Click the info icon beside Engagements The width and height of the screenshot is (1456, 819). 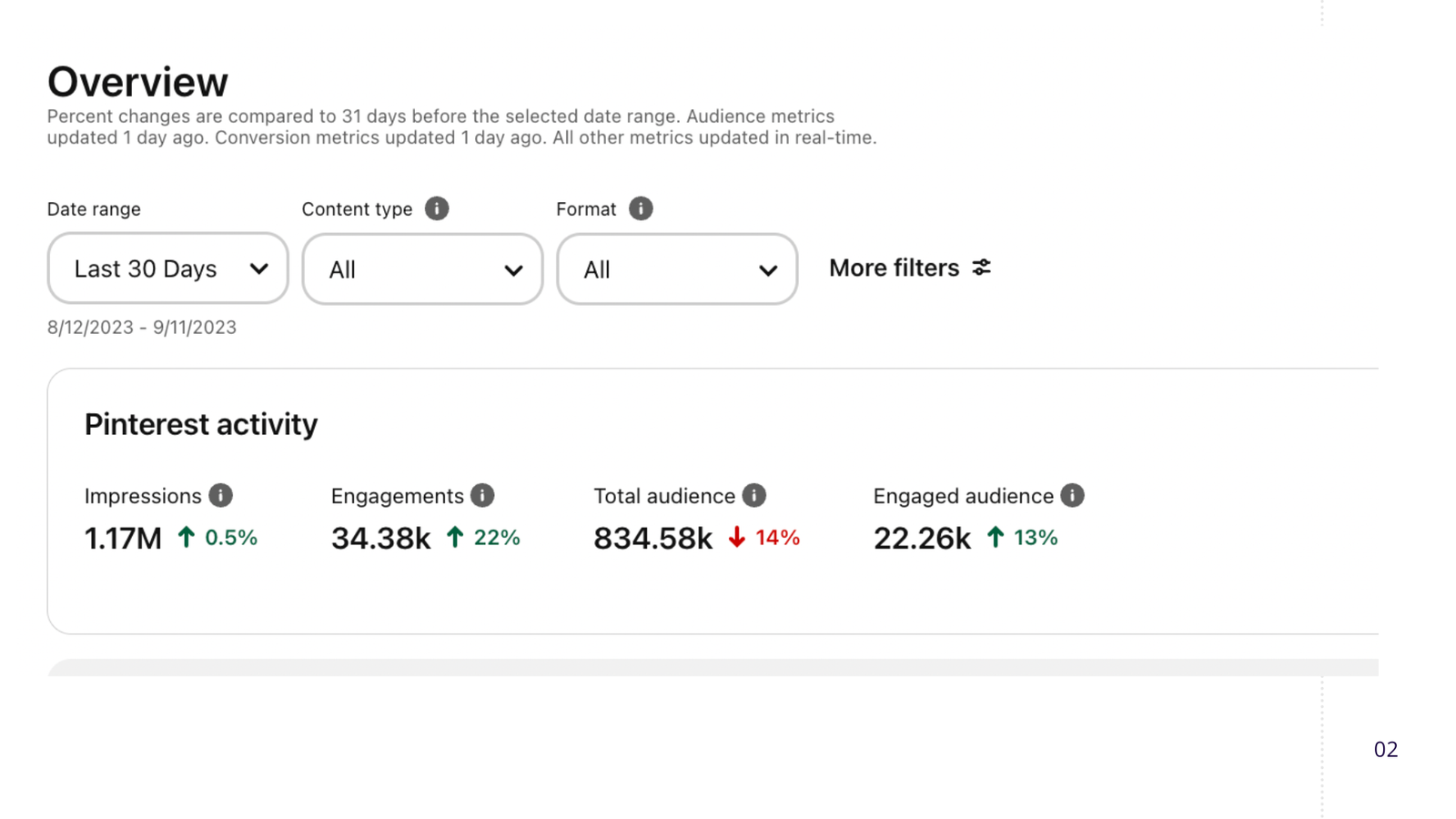click(x=482, y=495)
